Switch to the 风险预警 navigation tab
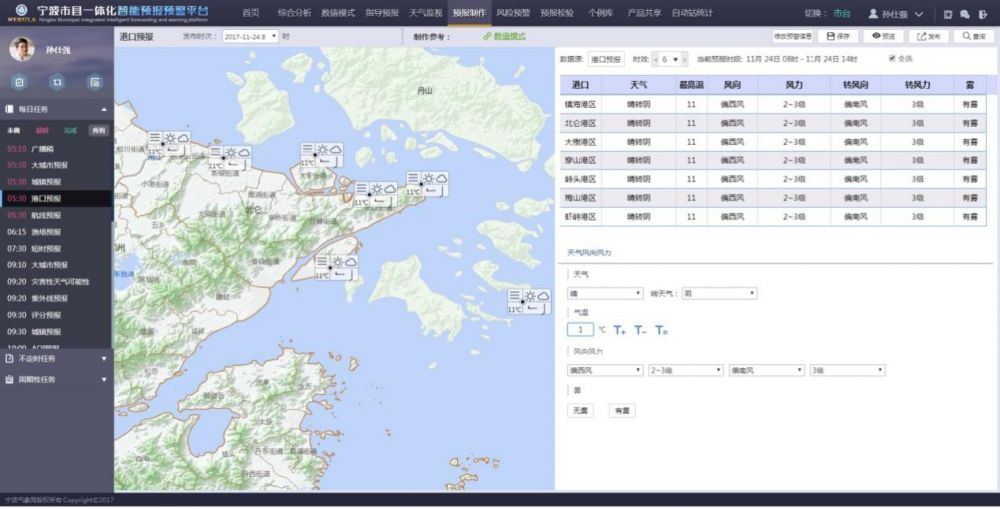This screenshot has width=1000, height=509. [513, 13]
